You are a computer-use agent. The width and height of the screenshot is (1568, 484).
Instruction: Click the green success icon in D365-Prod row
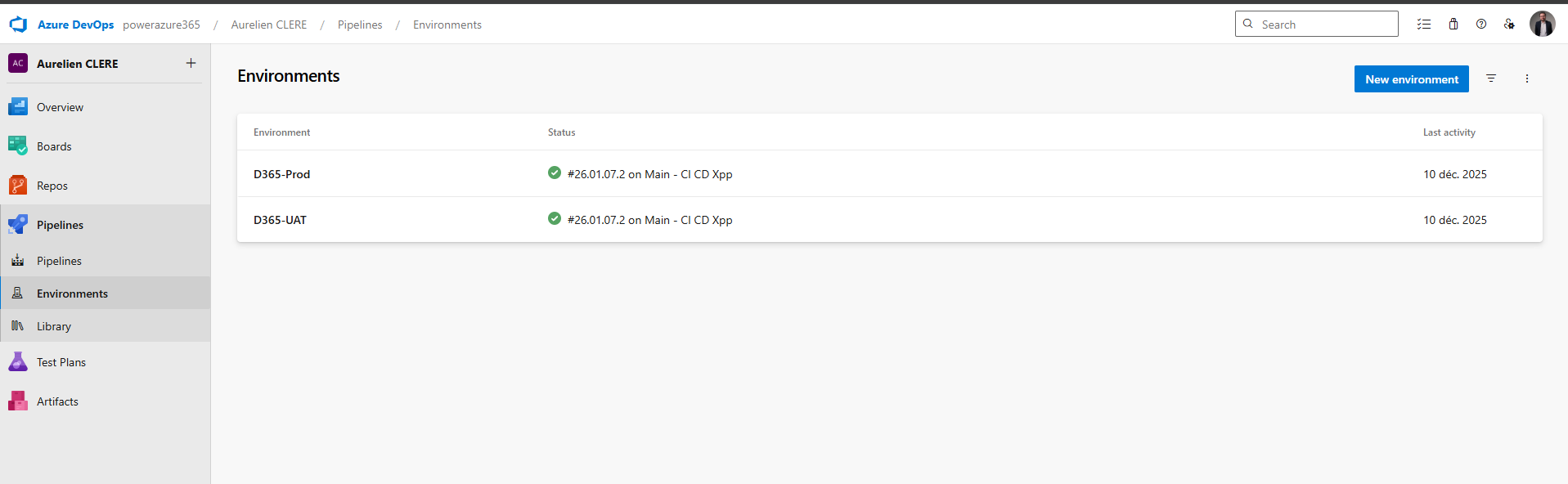[555, 173]
